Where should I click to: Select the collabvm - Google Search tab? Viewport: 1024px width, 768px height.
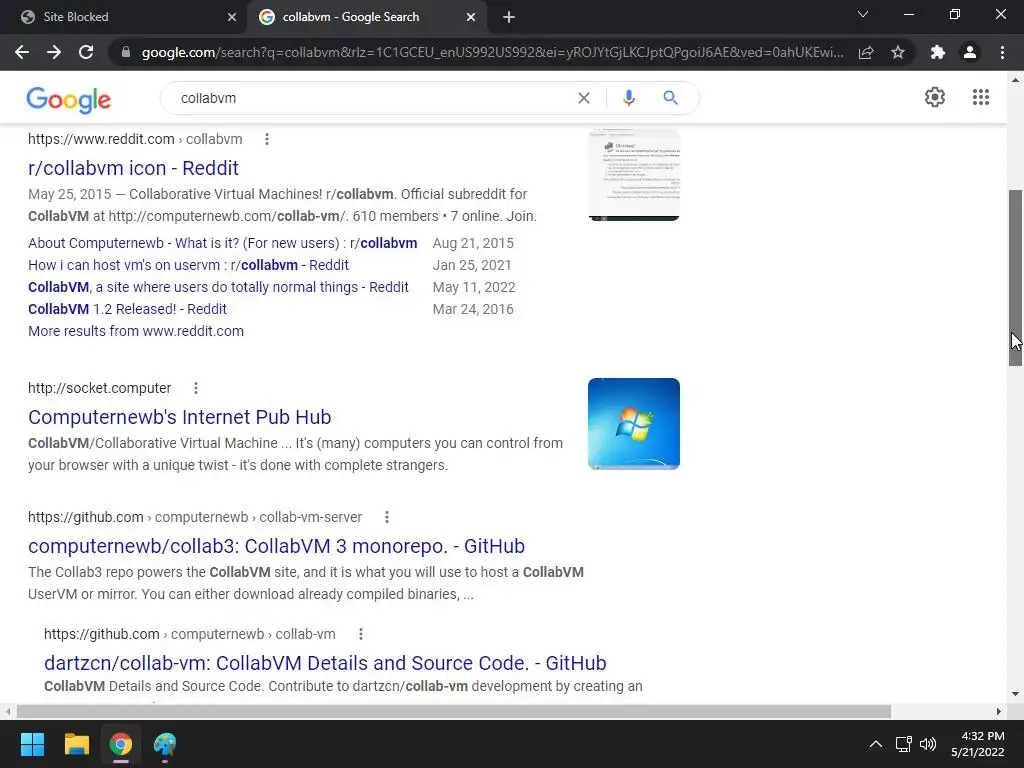367,17
